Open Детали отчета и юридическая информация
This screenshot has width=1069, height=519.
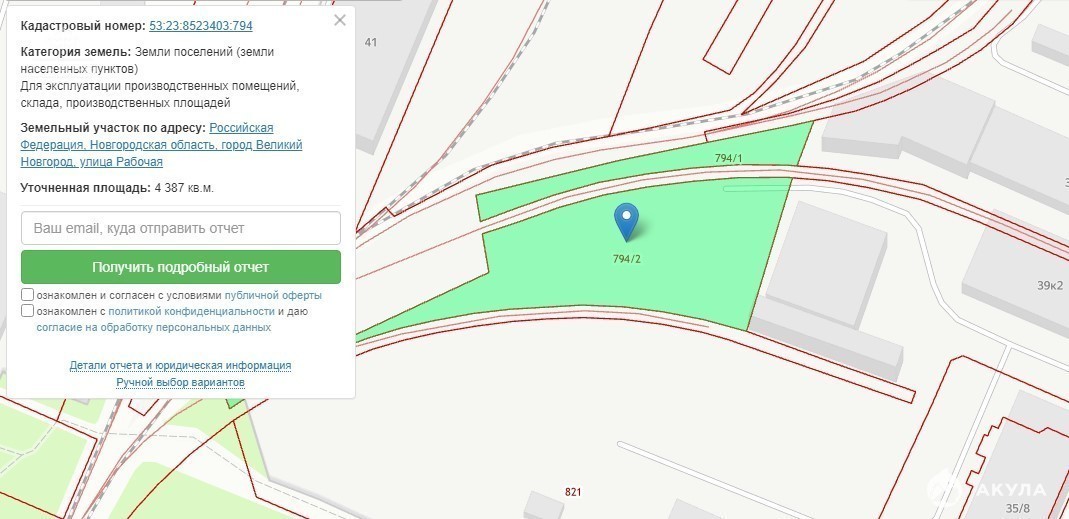click(x=180, y=365)
